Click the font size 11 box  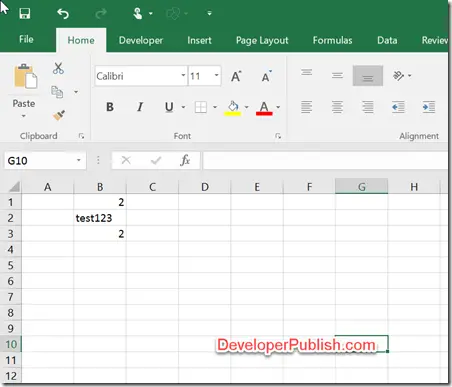(201, 76)
